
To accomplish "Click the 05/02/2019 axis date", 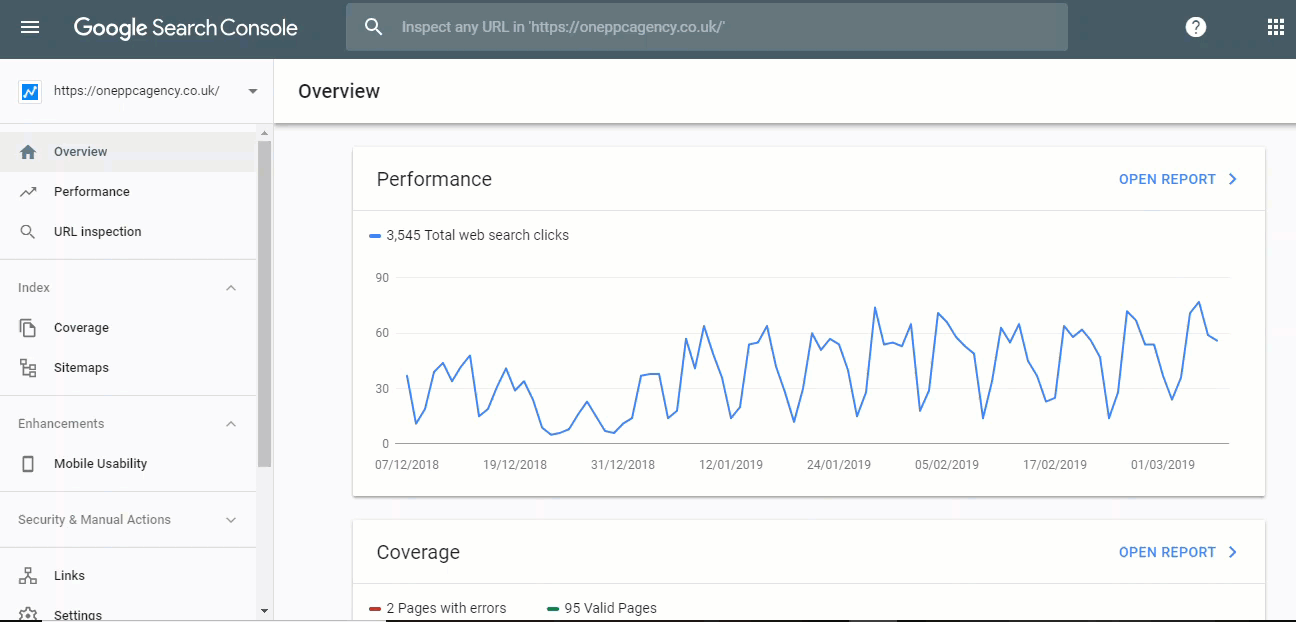I will 947,465.
